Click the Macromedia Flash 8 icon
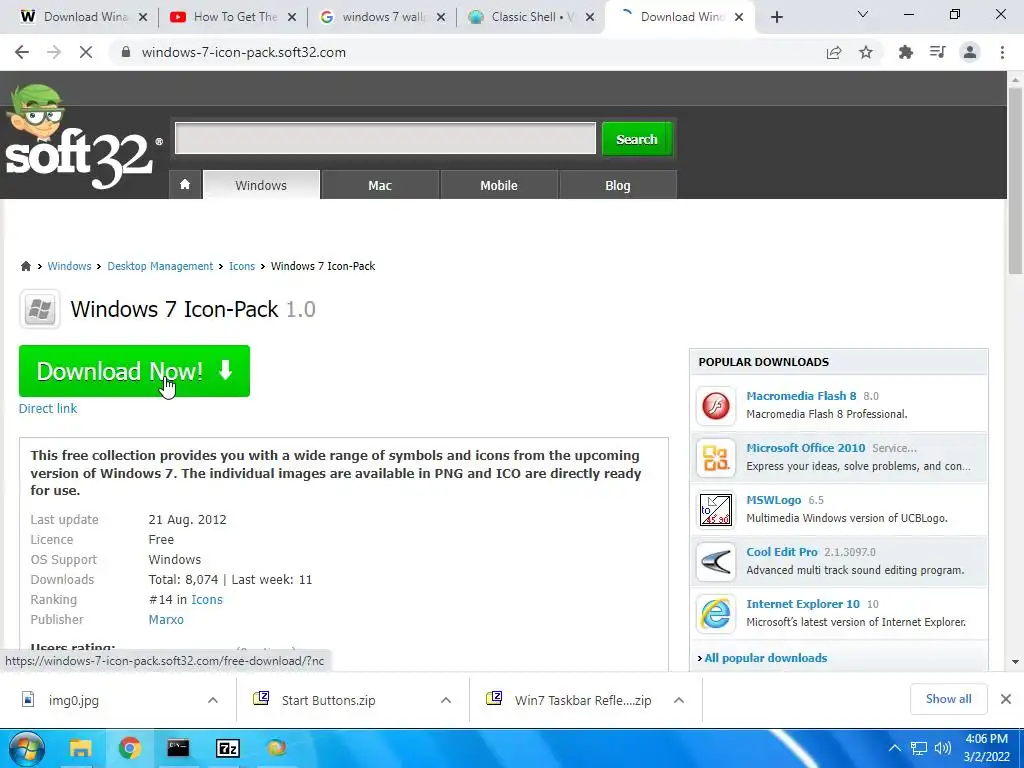 [x=716, y=406]
